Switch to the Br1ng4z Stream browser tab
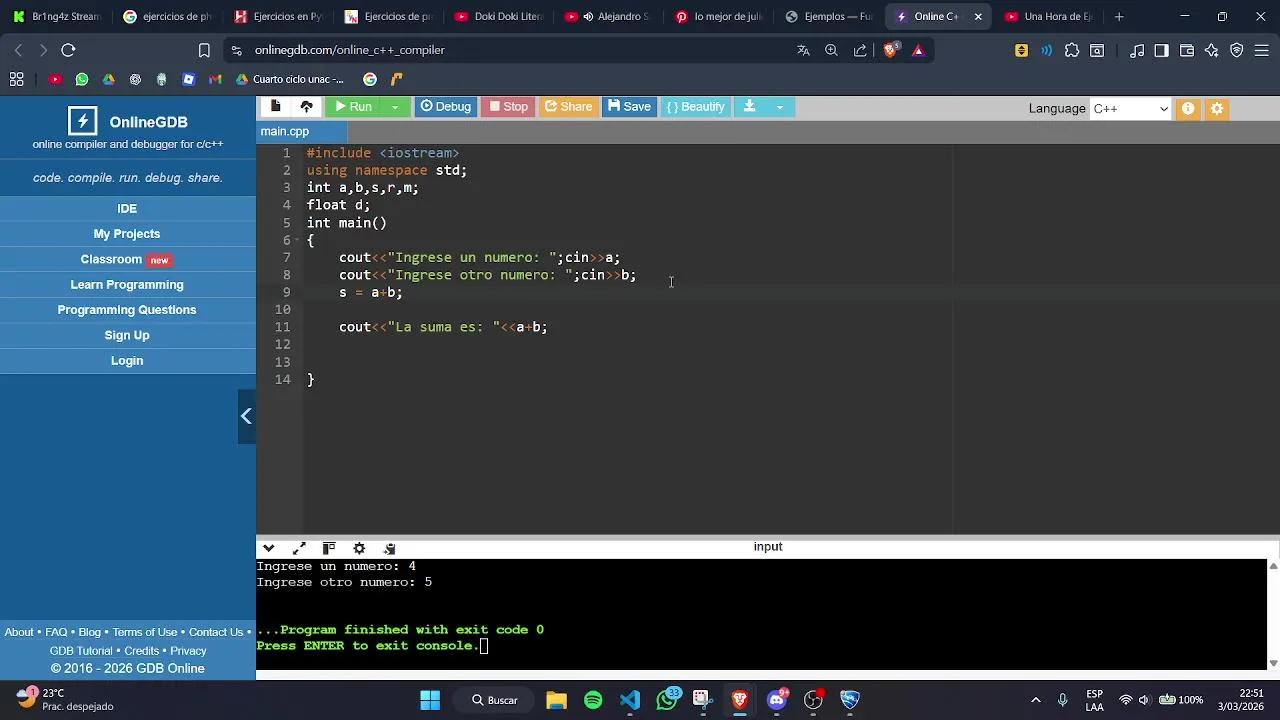 56,16
